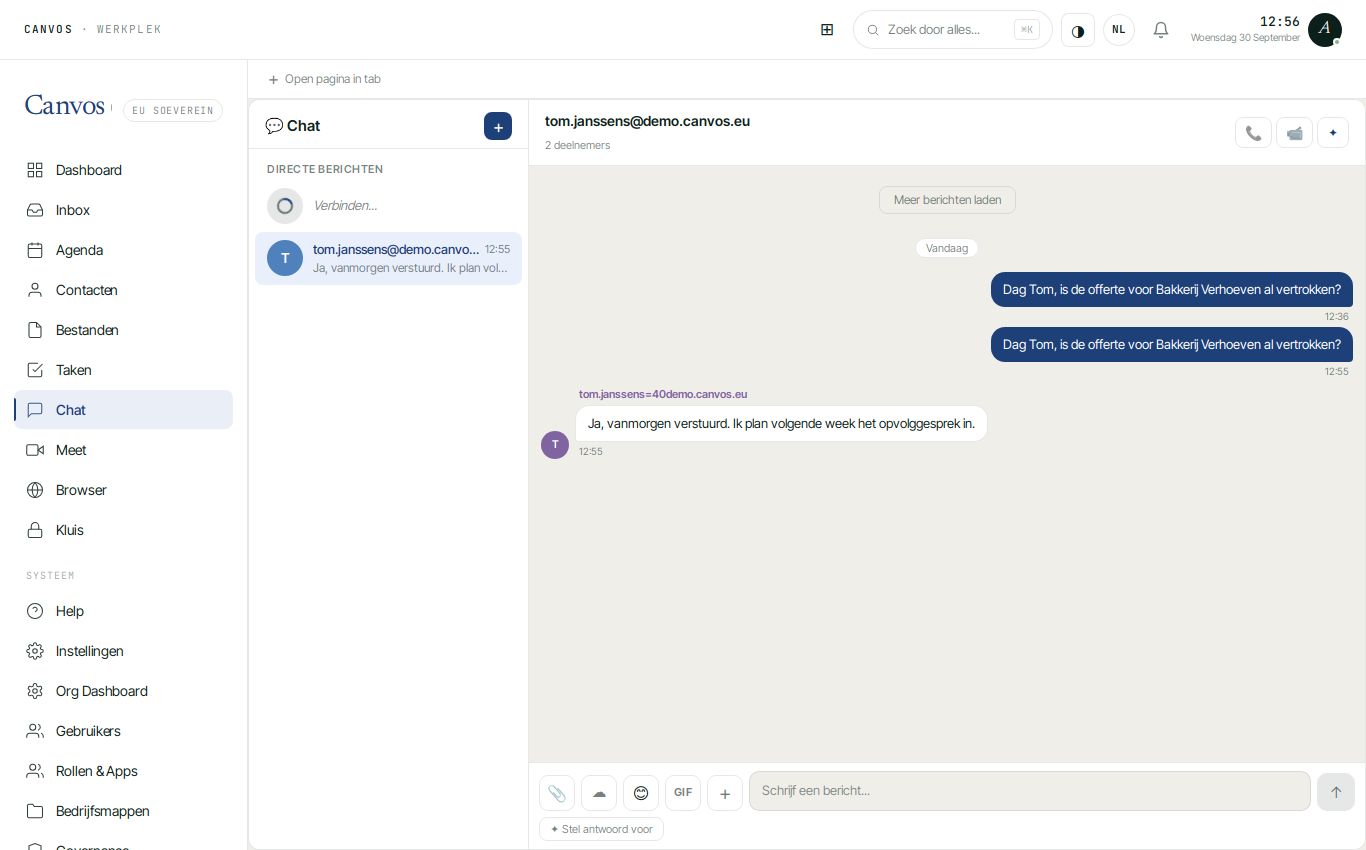Open the emoji picker
Screen dimensions: 1366x850
point(641,793)
